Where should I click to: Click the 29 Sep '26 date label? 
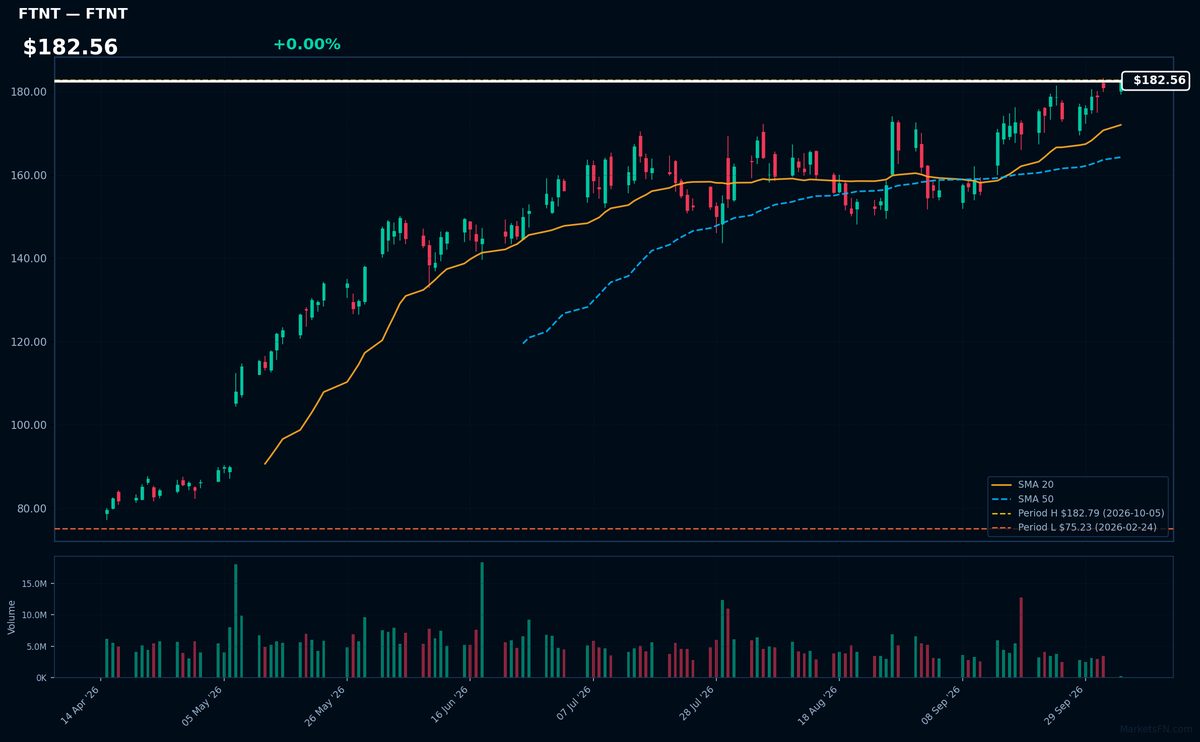[x=1064, y=705]
